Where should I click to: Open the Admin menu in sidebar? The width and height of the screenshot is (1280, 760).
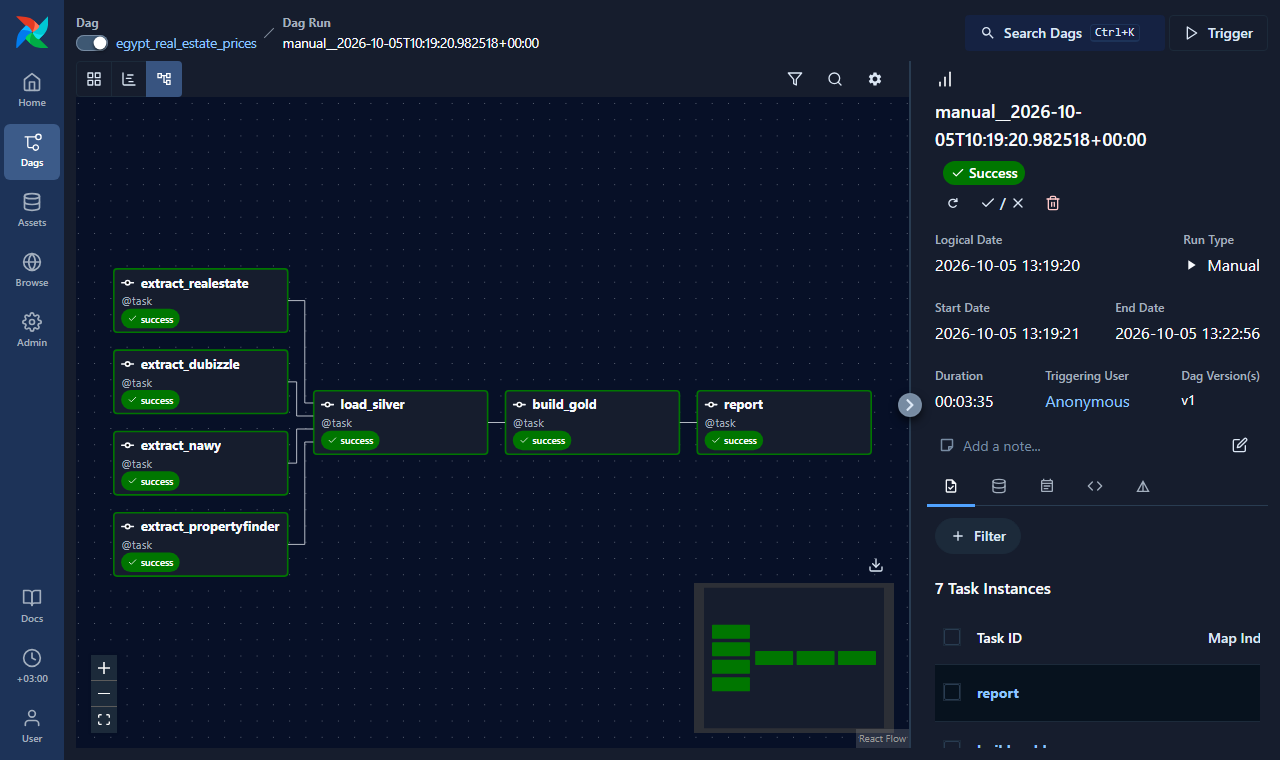click(x=32, y=331)
